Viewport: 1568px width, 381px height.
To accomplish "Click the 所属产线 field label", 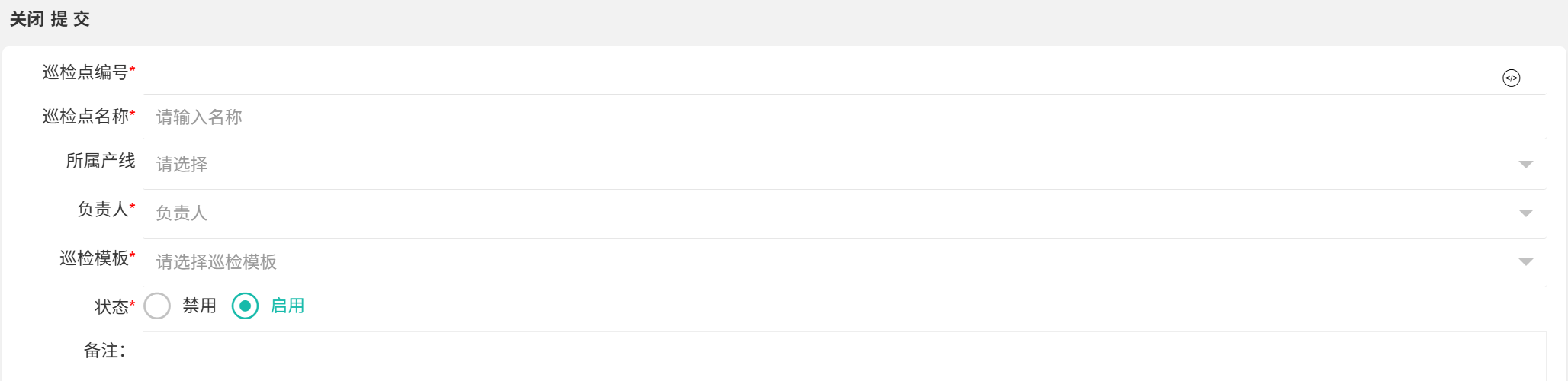I will coord(101,161).
